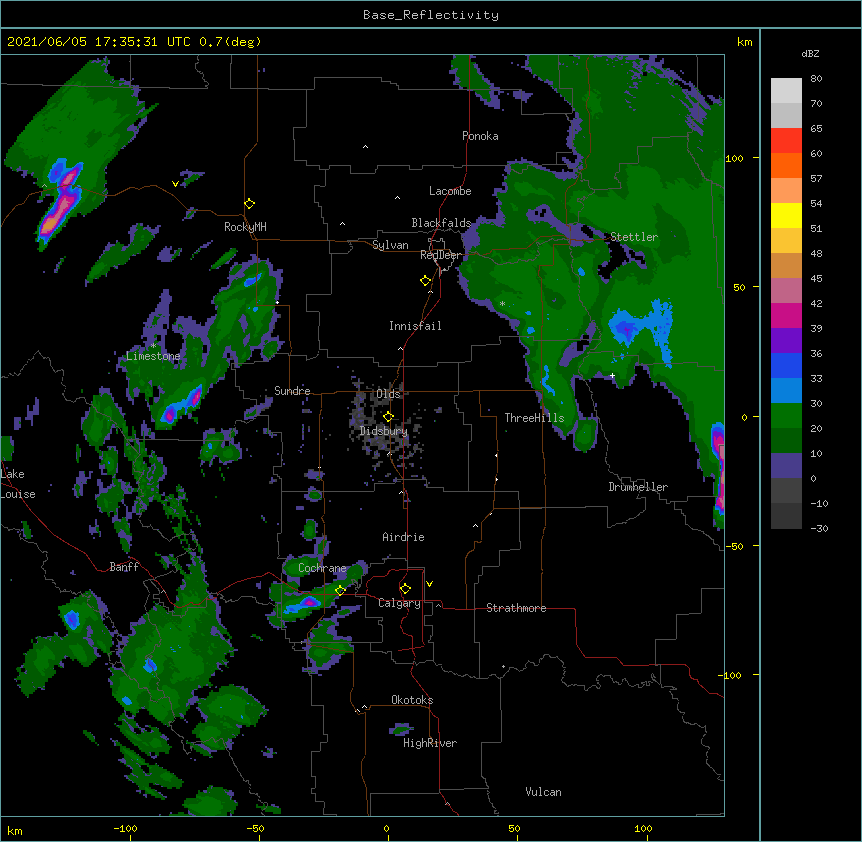Select the yellow diamond marker below Cochrane
The image size is (862, 842).
pos(340,591)
